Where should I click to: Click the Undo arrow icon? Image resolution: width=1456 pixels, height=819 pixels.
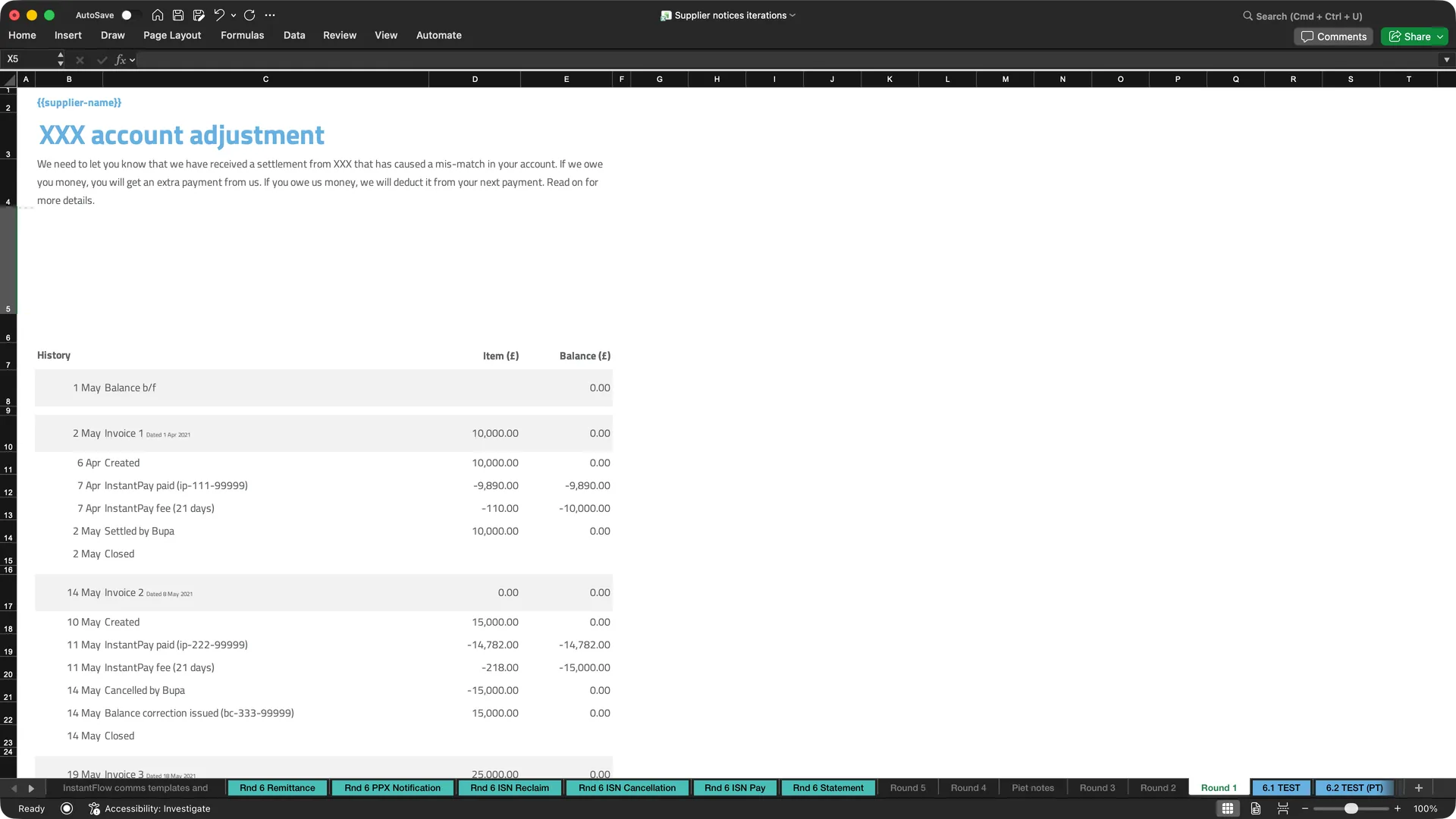coord(219,15)
